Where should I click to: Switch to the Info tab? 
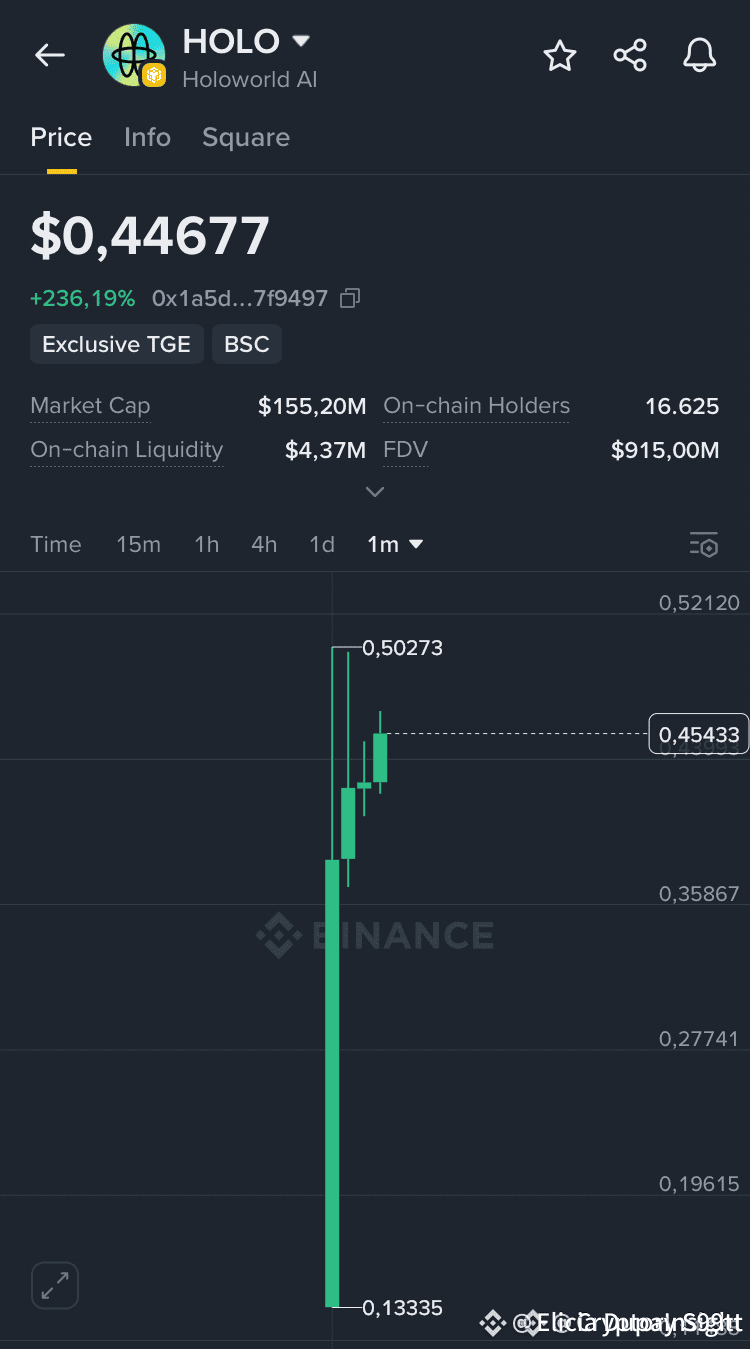[147, 138]
